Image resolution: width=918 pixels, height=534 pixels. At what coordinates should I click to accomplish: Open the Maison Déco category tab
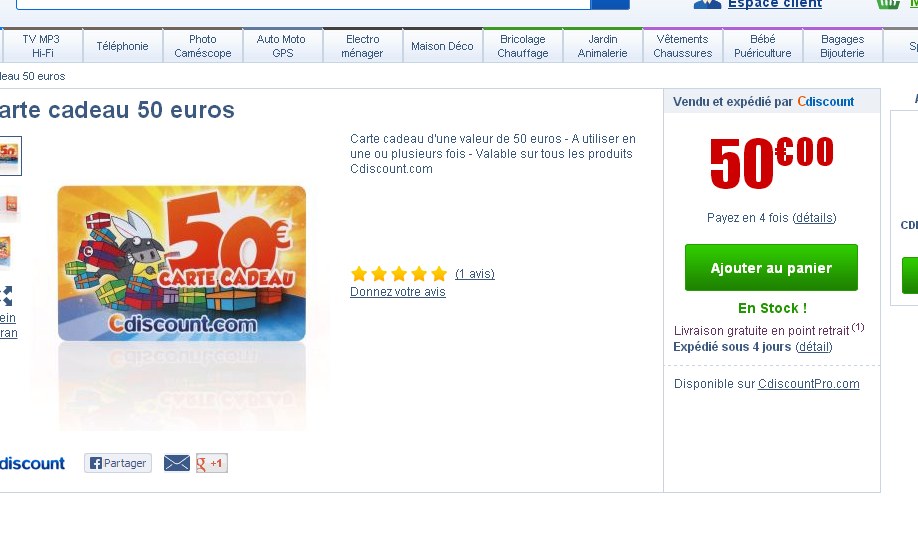pyautogui.click(x=442, y=46)
